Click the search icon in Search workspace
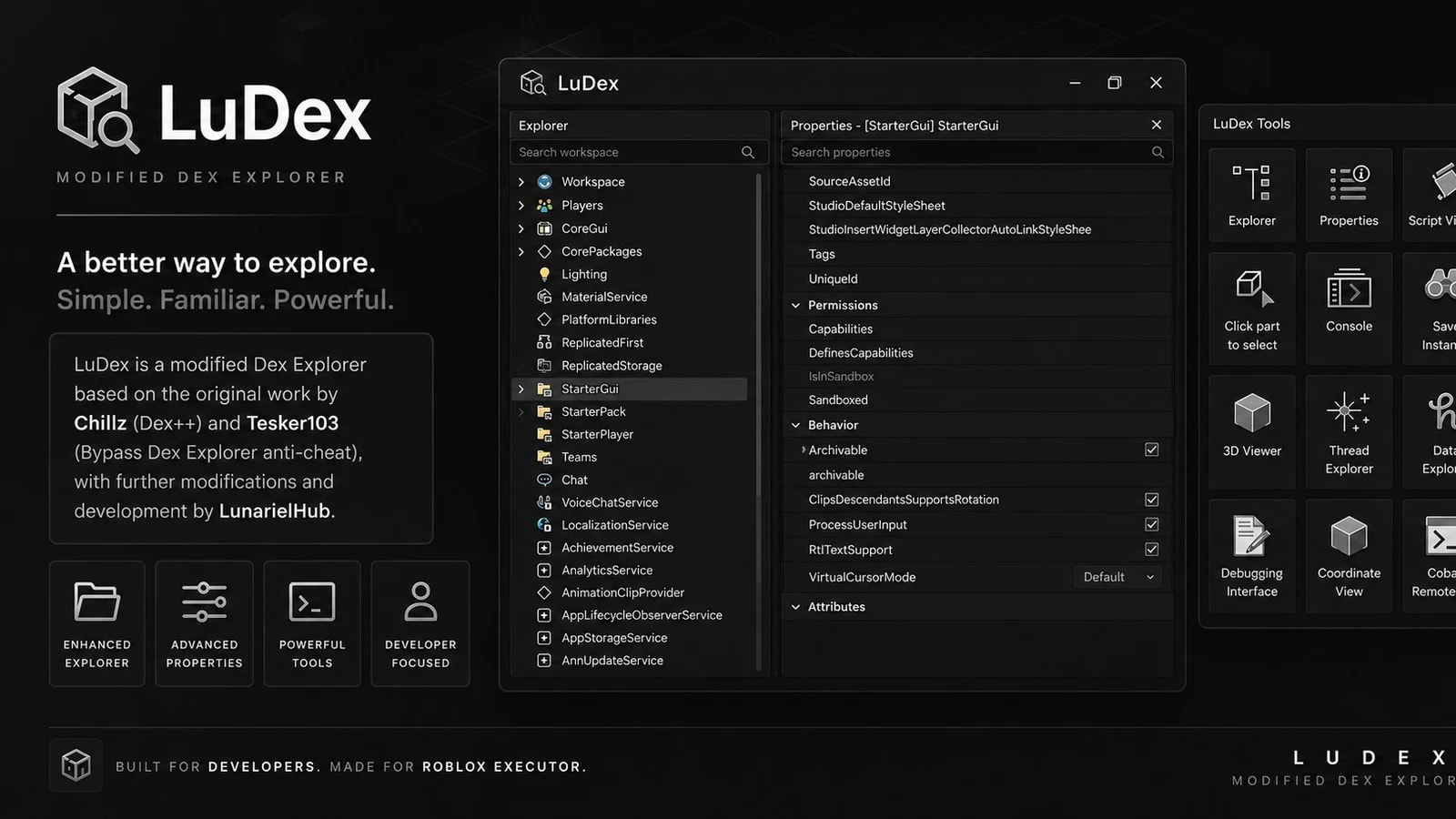Image resolution: width=1456 pixels, height=819 pixels. pos(748,152)
